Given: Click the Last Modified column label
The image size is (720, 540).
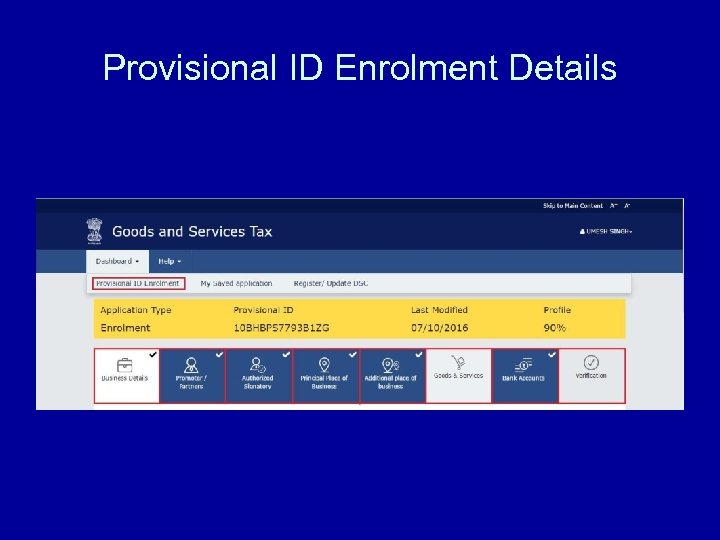Looking at the screenshot, I should 439,310.
